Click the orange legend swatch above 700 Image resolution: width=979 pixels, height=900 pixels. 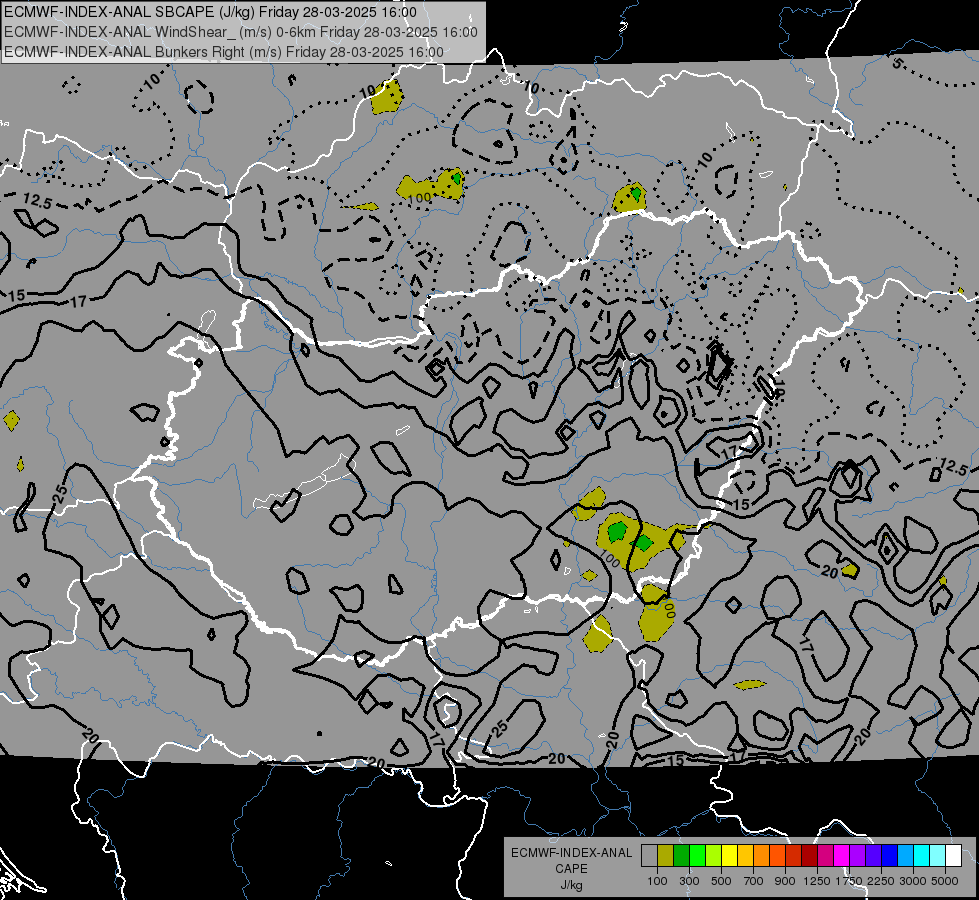pyautogui.click(x=762, y=856)
